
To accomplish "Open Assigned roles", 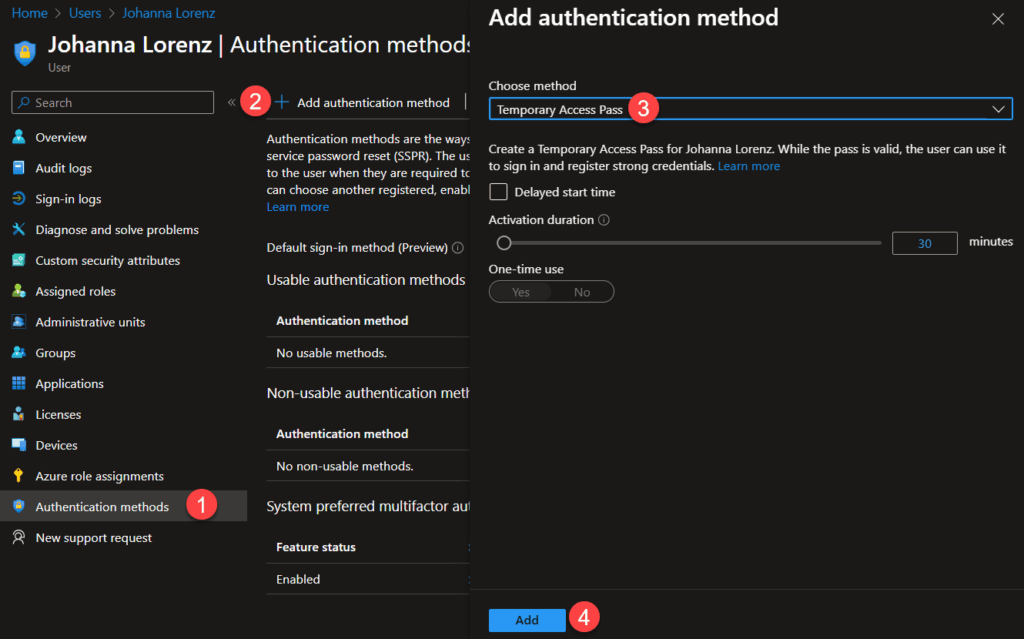I will (x=75, y=291).
